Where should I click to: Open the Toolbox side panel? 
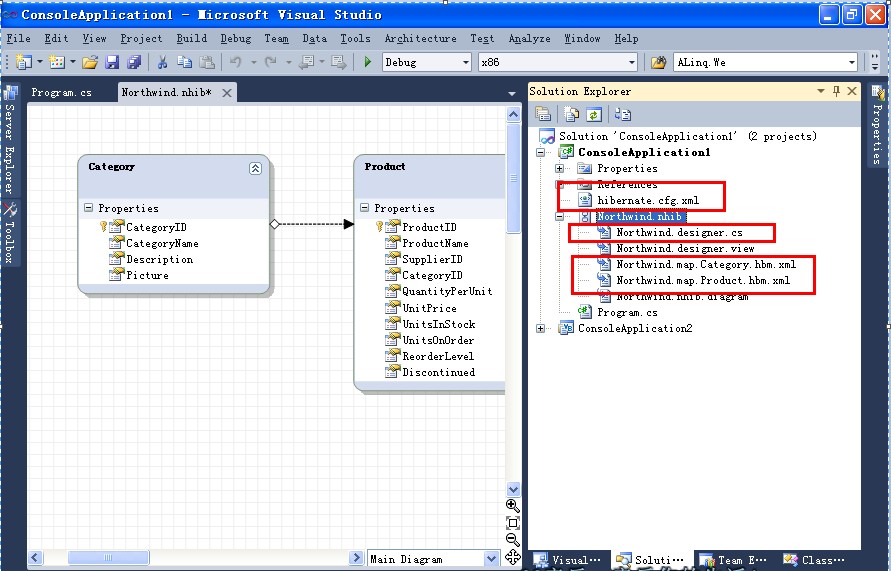pos(10,233)
